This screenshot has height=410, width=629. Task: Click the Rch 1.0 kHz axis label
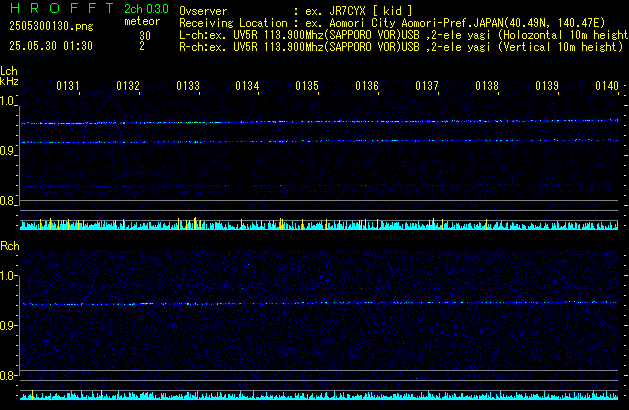tap(7, 276)
